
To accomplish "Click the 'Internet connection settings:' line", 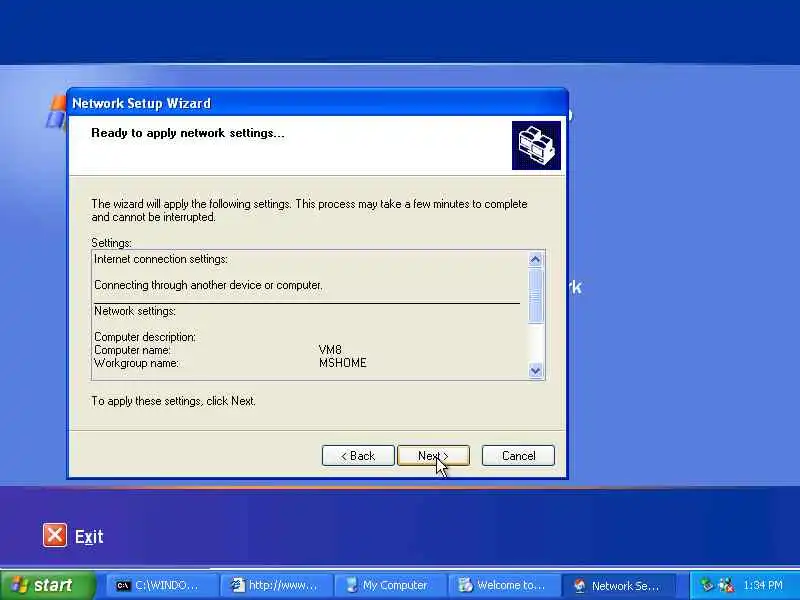I will point(161,259).
